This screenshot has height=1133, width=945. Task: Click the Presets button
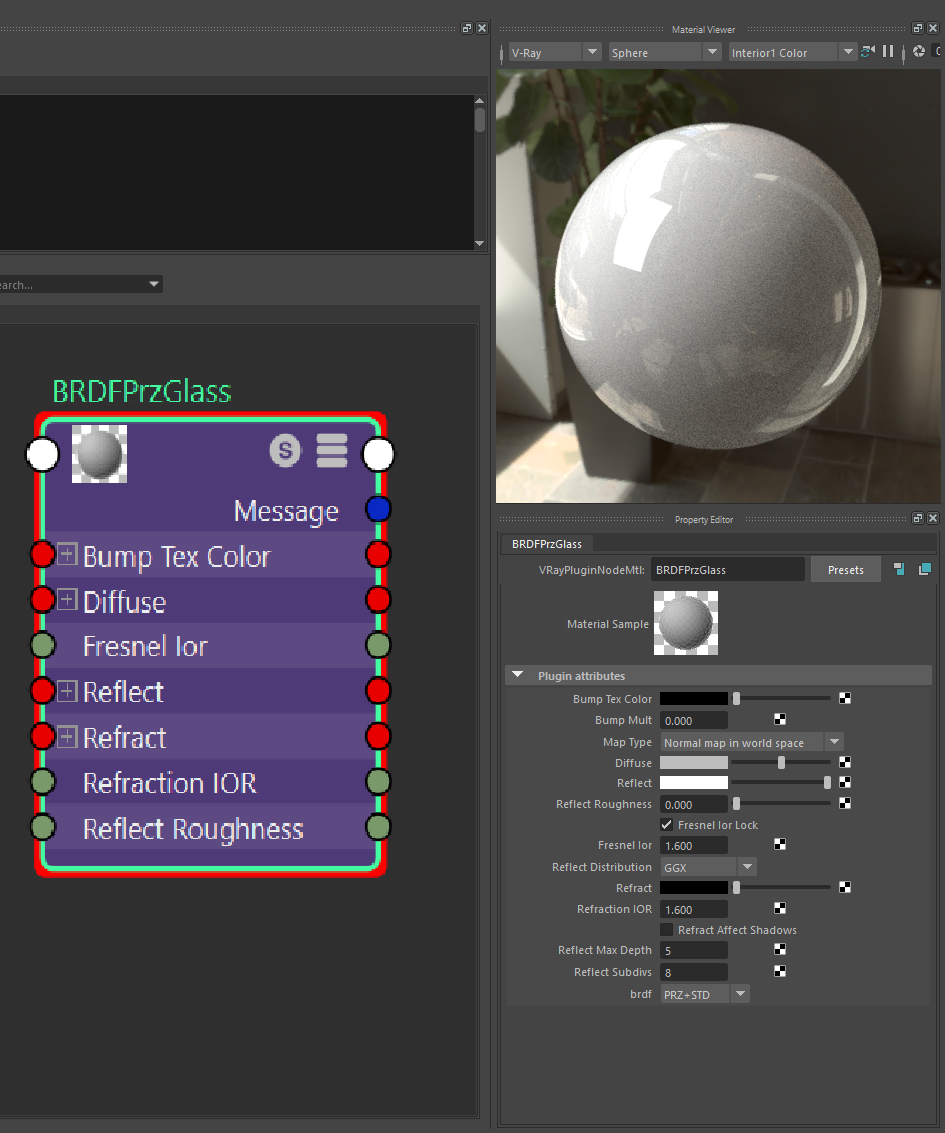pos(845,569)
